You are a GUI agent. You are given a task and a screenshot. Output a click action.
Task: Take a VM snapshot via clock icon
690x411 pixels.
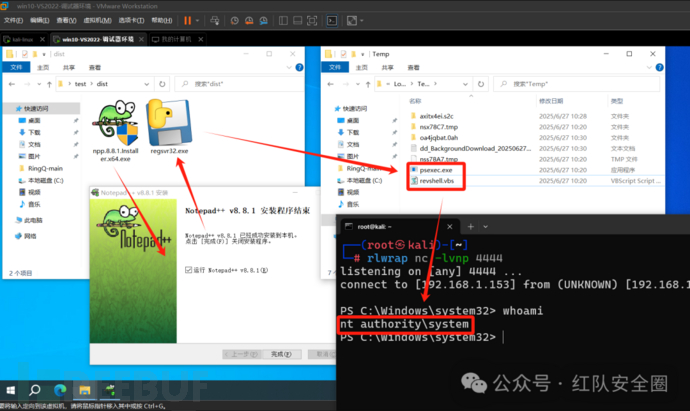(x=235, y=21)
